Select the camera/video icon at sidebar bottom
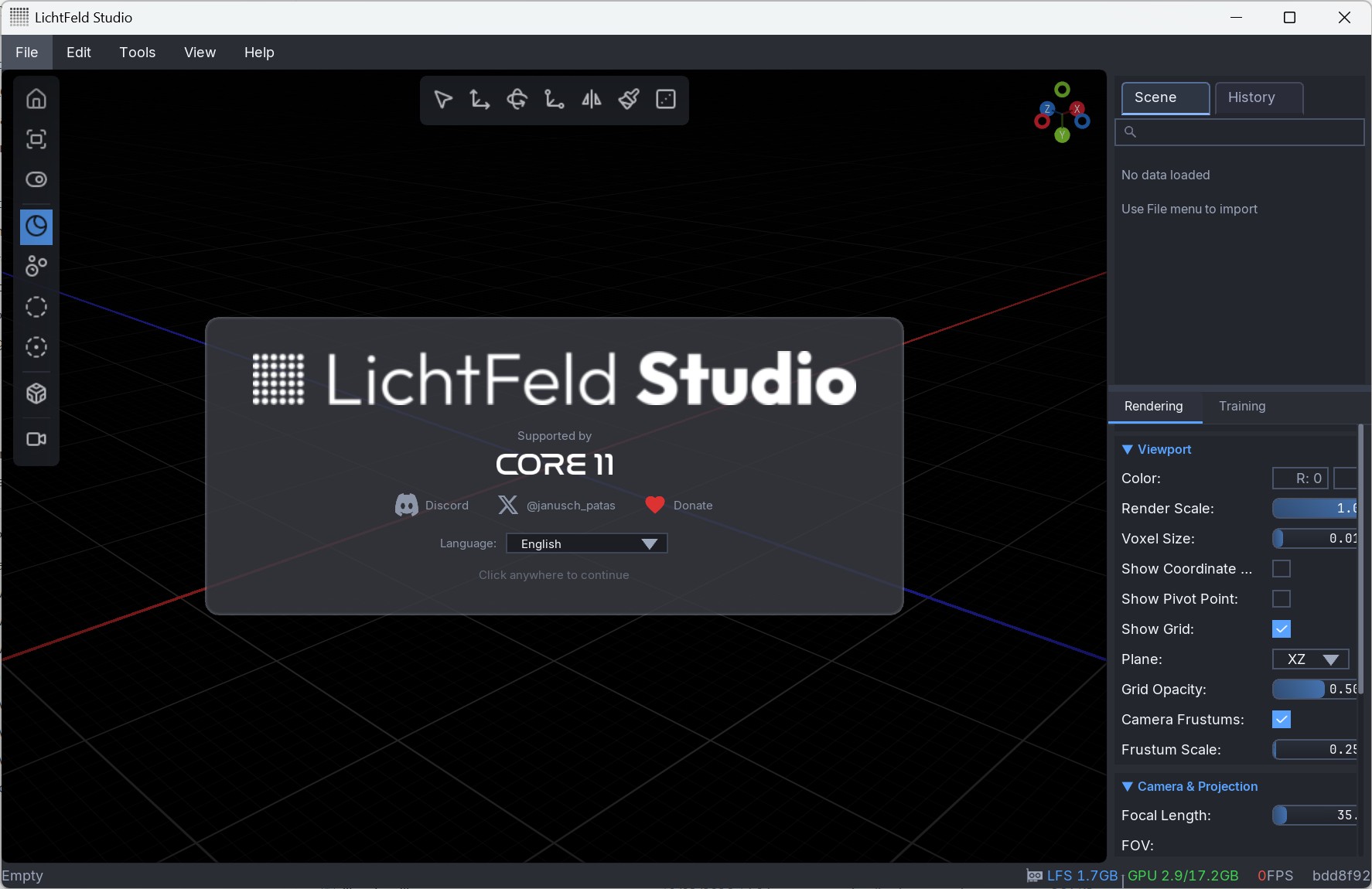 (x=36, y=439)
